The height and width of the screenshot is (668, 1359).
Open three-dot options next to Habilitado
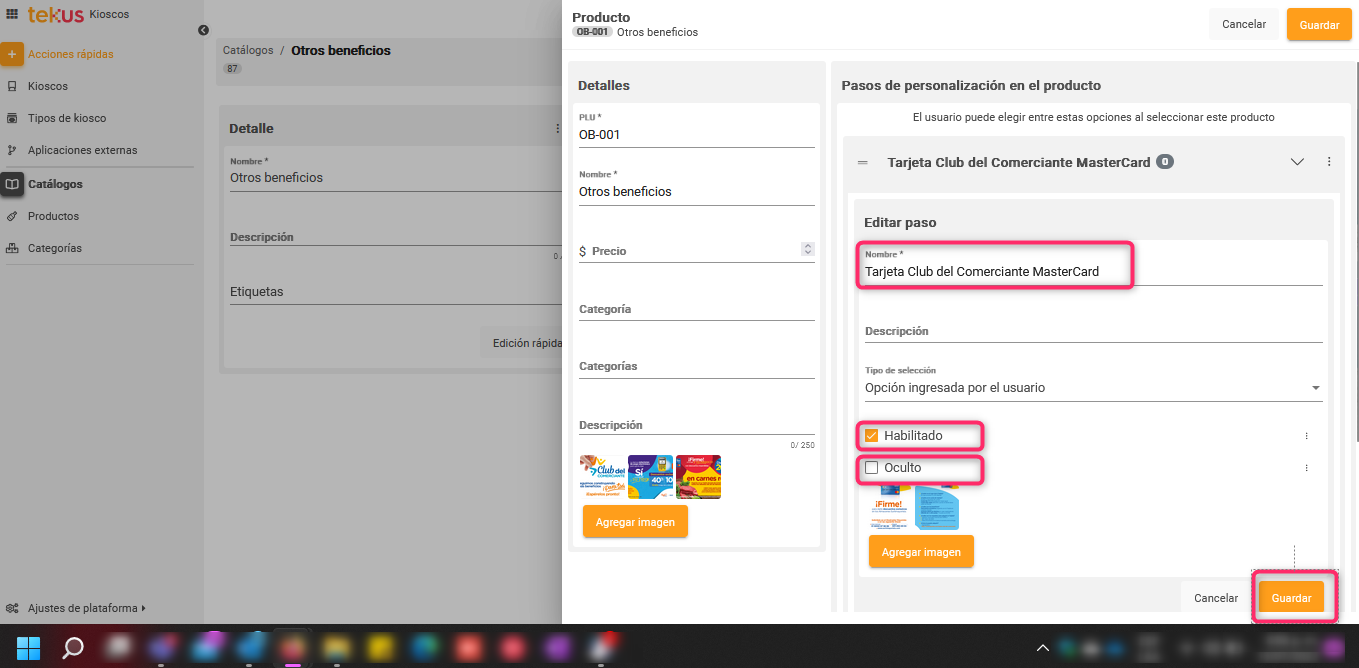(x=1306, y=436)
